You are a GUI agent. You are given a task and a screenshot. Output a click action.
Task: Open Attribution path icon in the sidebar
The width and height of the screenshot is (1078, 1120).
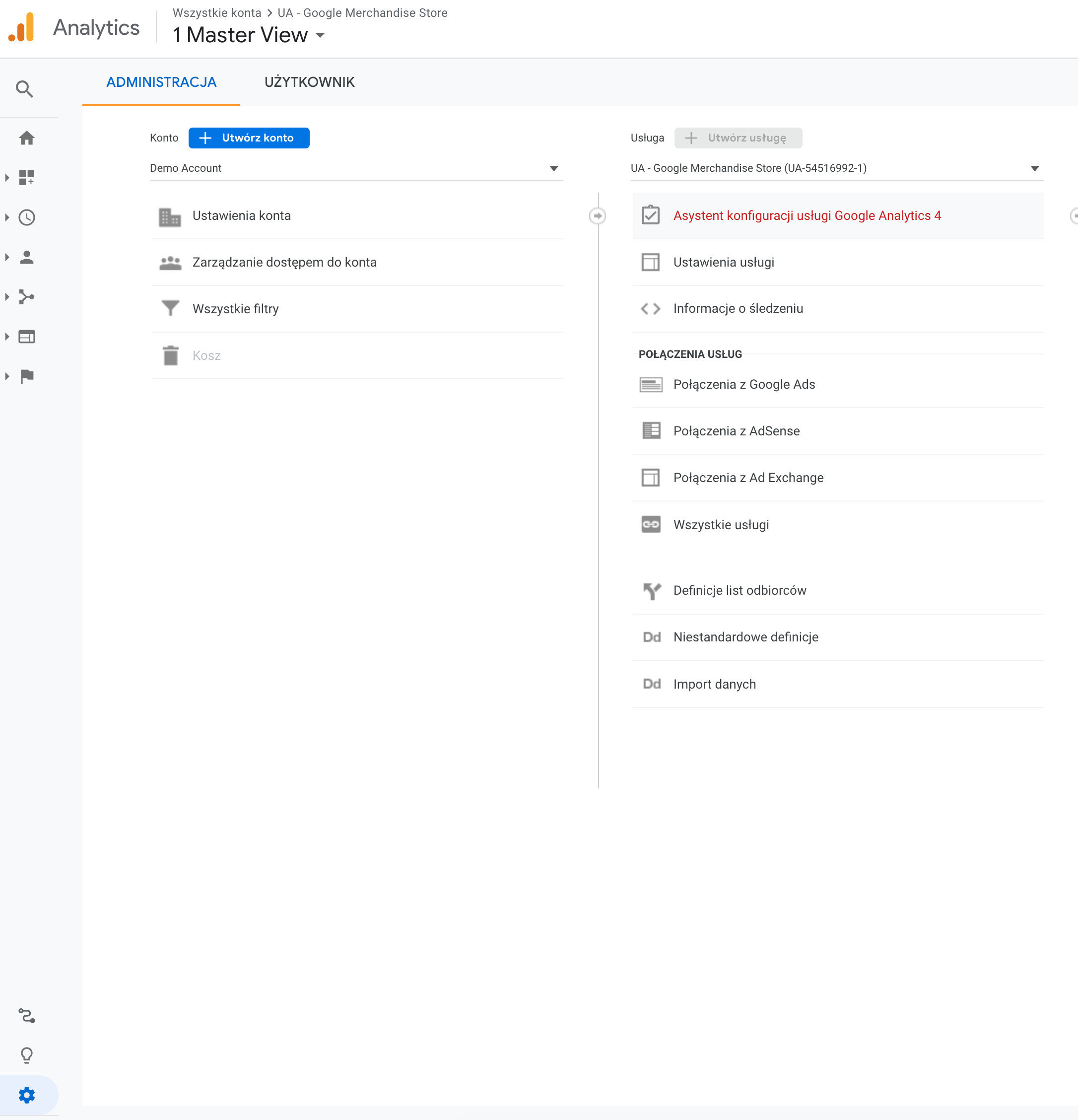27,1015
